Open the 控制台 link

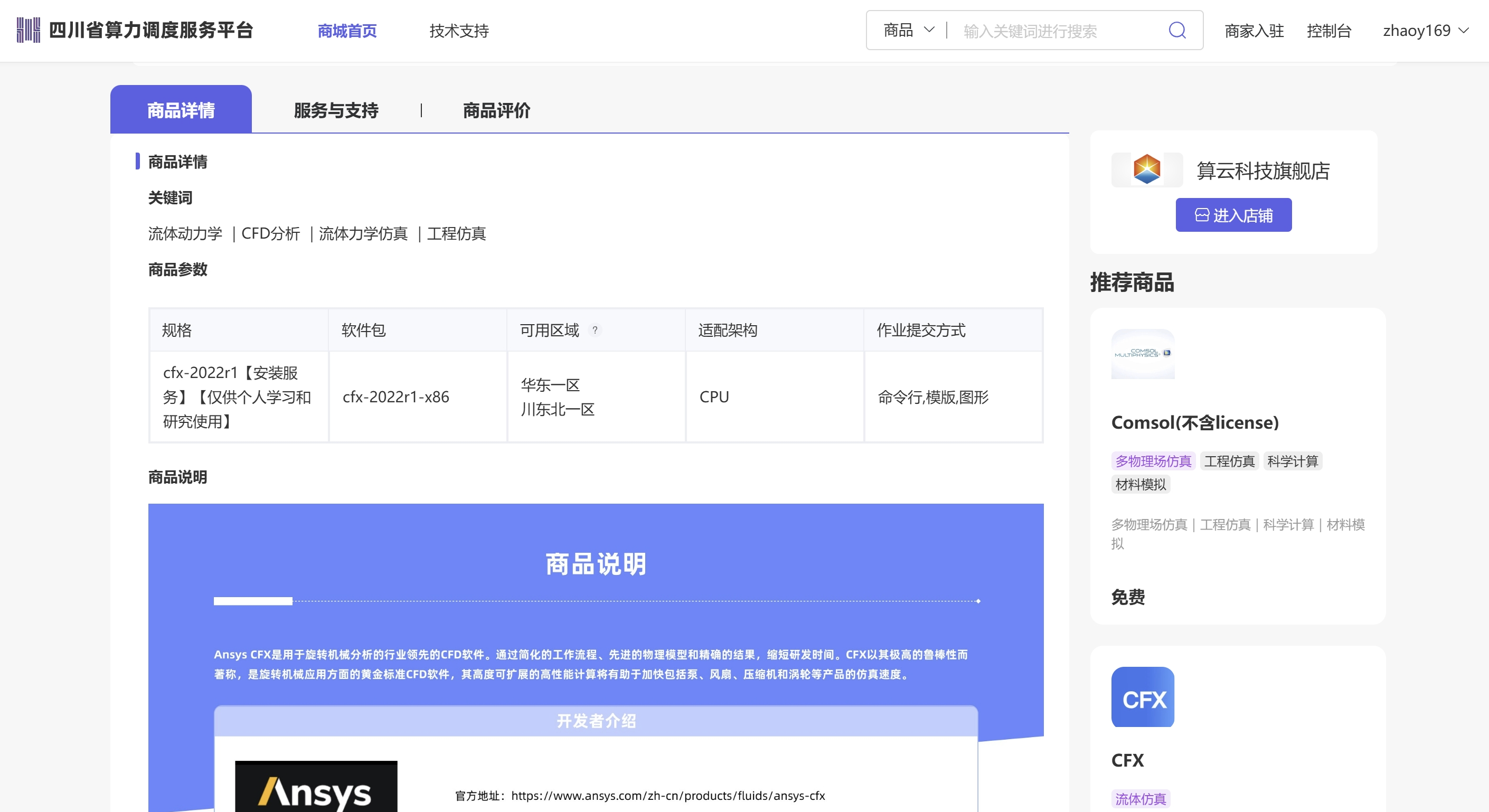1328,31
